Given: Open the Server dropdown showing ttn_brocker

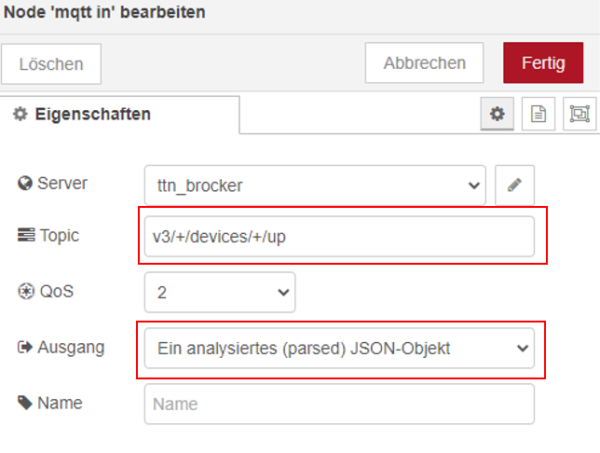Looking at the screenshot, I should click(x=314, y=185).
